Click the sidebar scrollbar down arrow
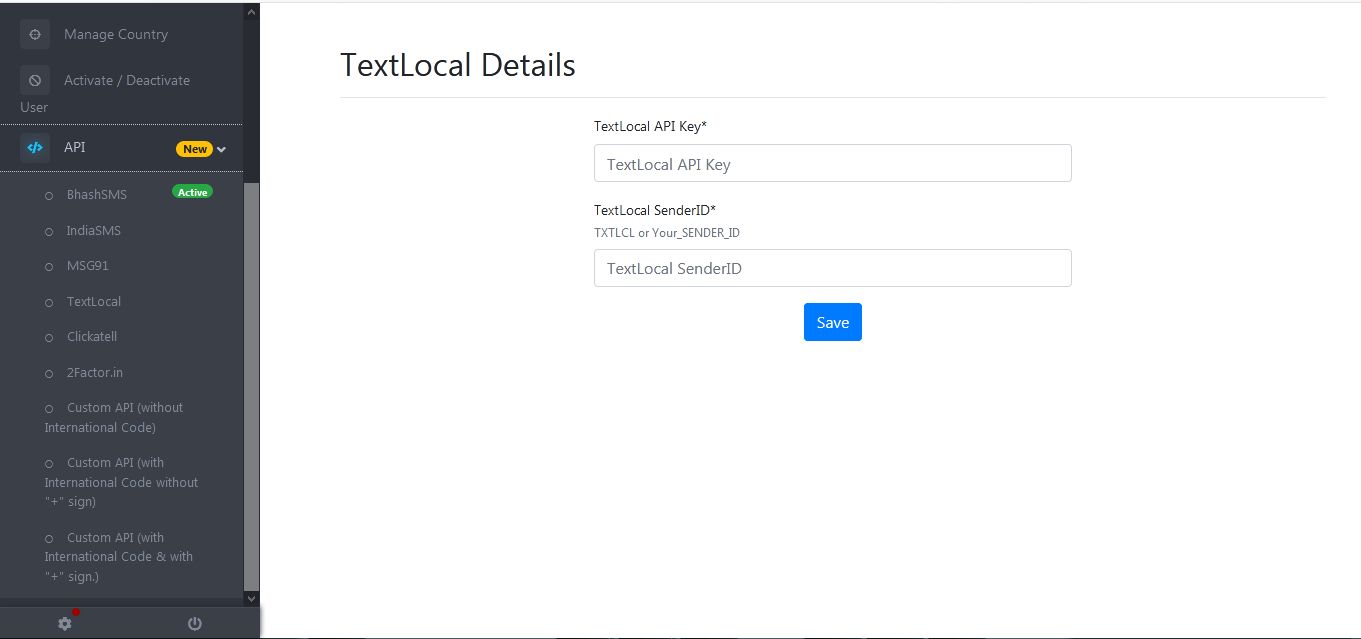Screen dimensions: 1361x639 point(251,598)
